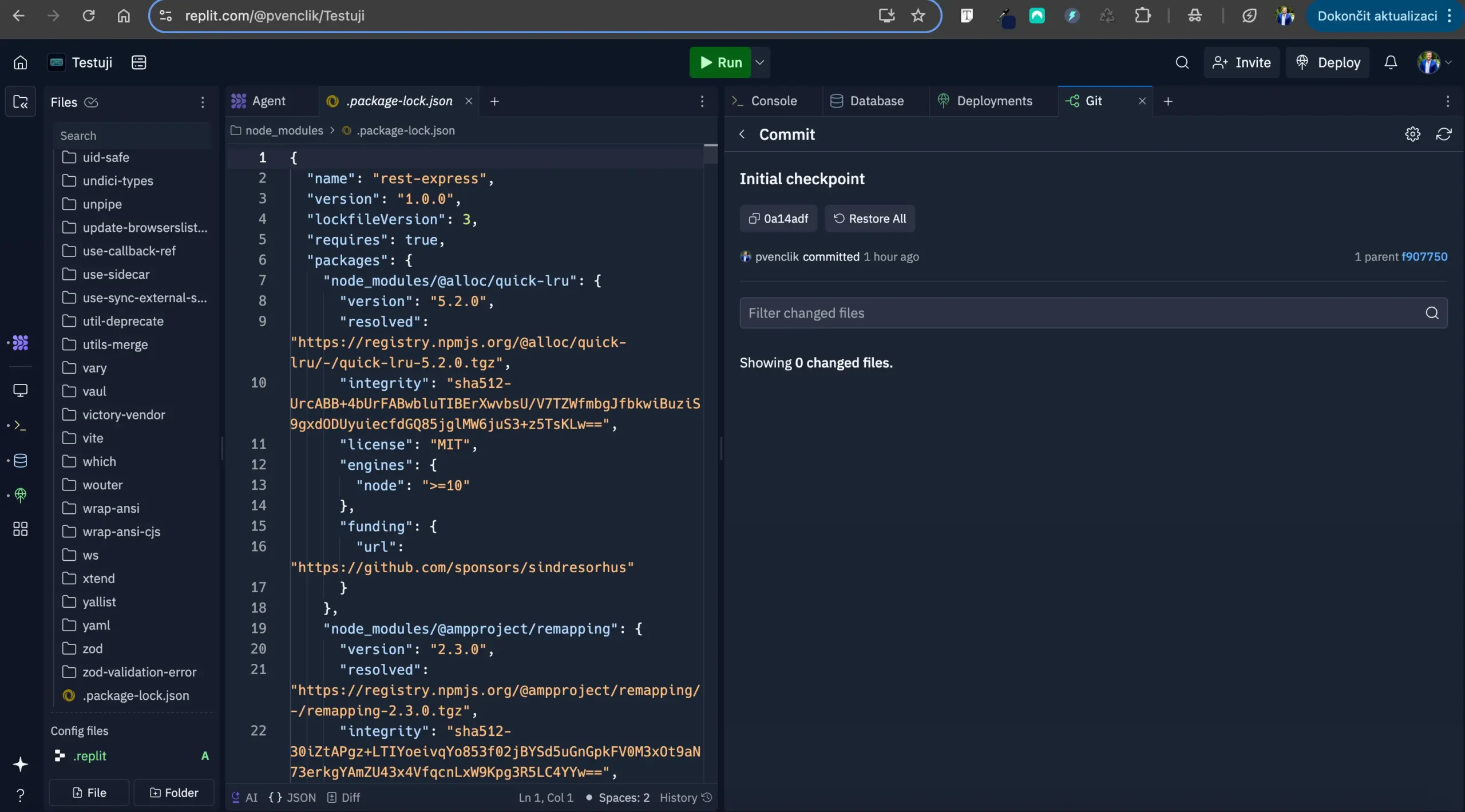Click the AI assistant sparkle icon
This screenshot has height=812, width=1465.
[x=21, y=764]
